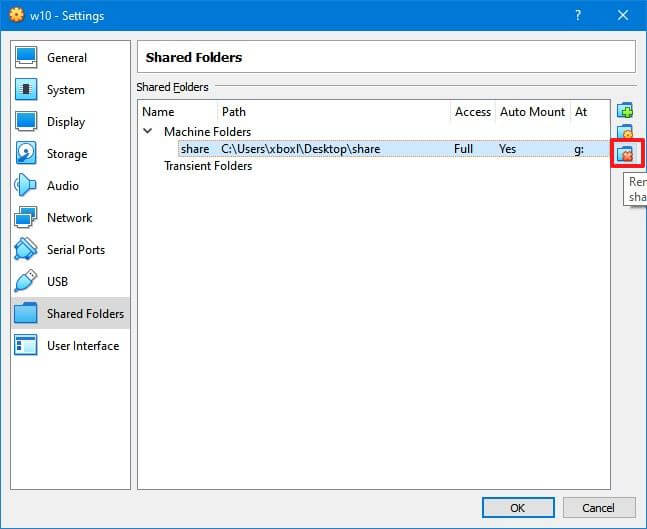647x529 pixels.
Task: Click the path C:\Users\xboxl\Desktop\share
Action: click(300, 149)
